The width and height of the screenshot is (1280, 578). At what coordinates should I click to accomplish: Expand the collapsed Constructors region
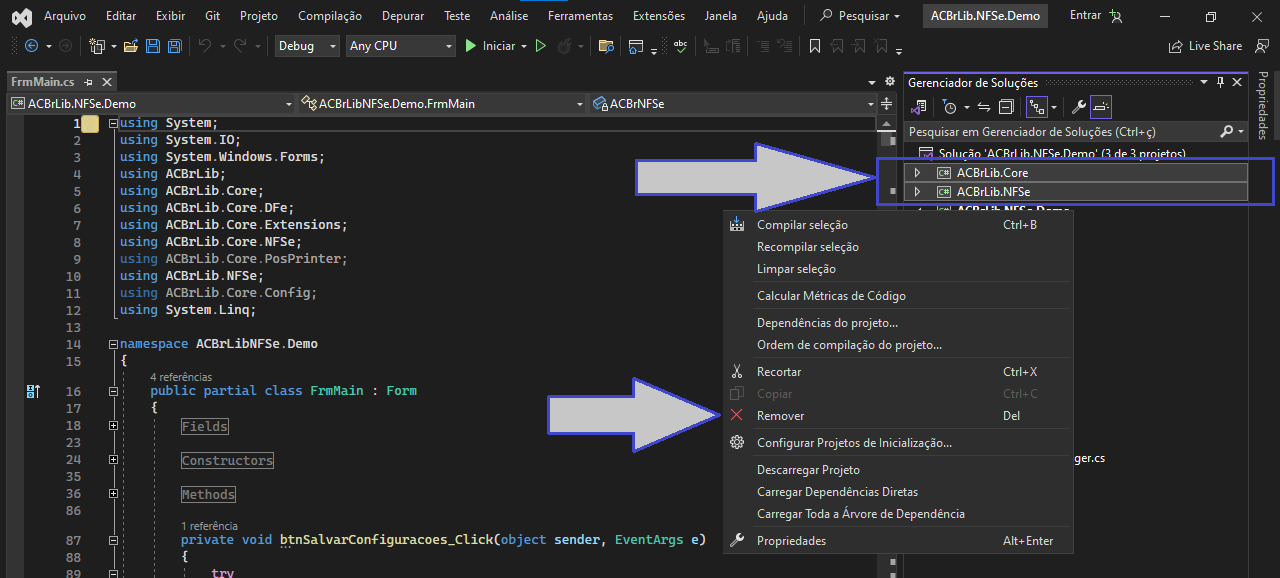tap(113, 460)
